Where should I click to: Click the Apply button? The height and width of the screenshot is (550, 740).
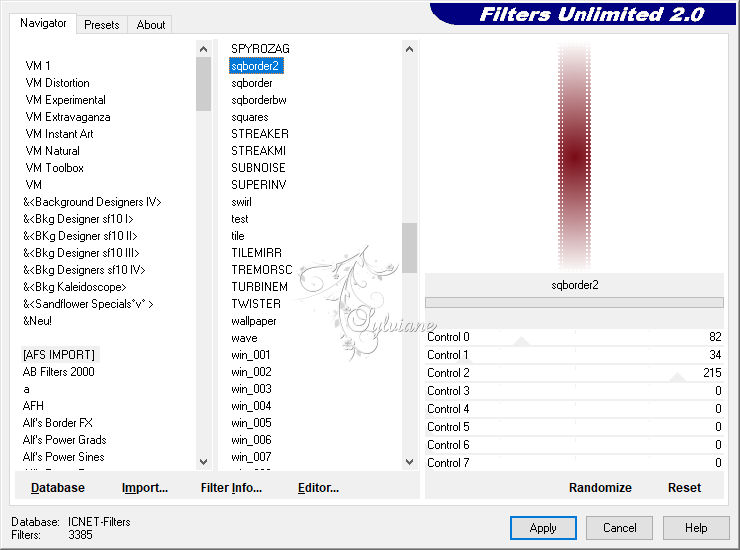pyautogui.click(x=543, y=528)
